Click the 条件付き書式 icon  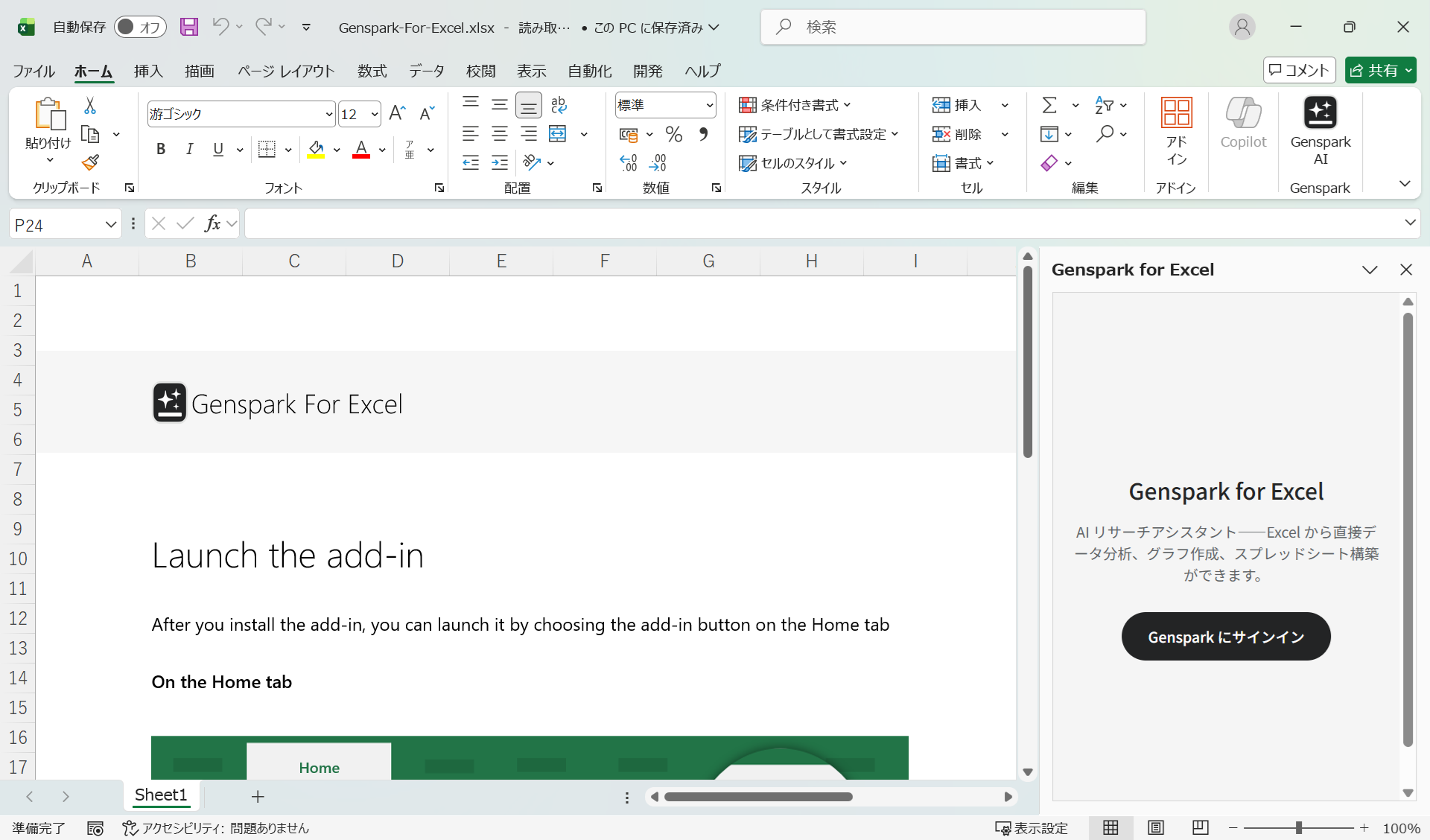747,105
